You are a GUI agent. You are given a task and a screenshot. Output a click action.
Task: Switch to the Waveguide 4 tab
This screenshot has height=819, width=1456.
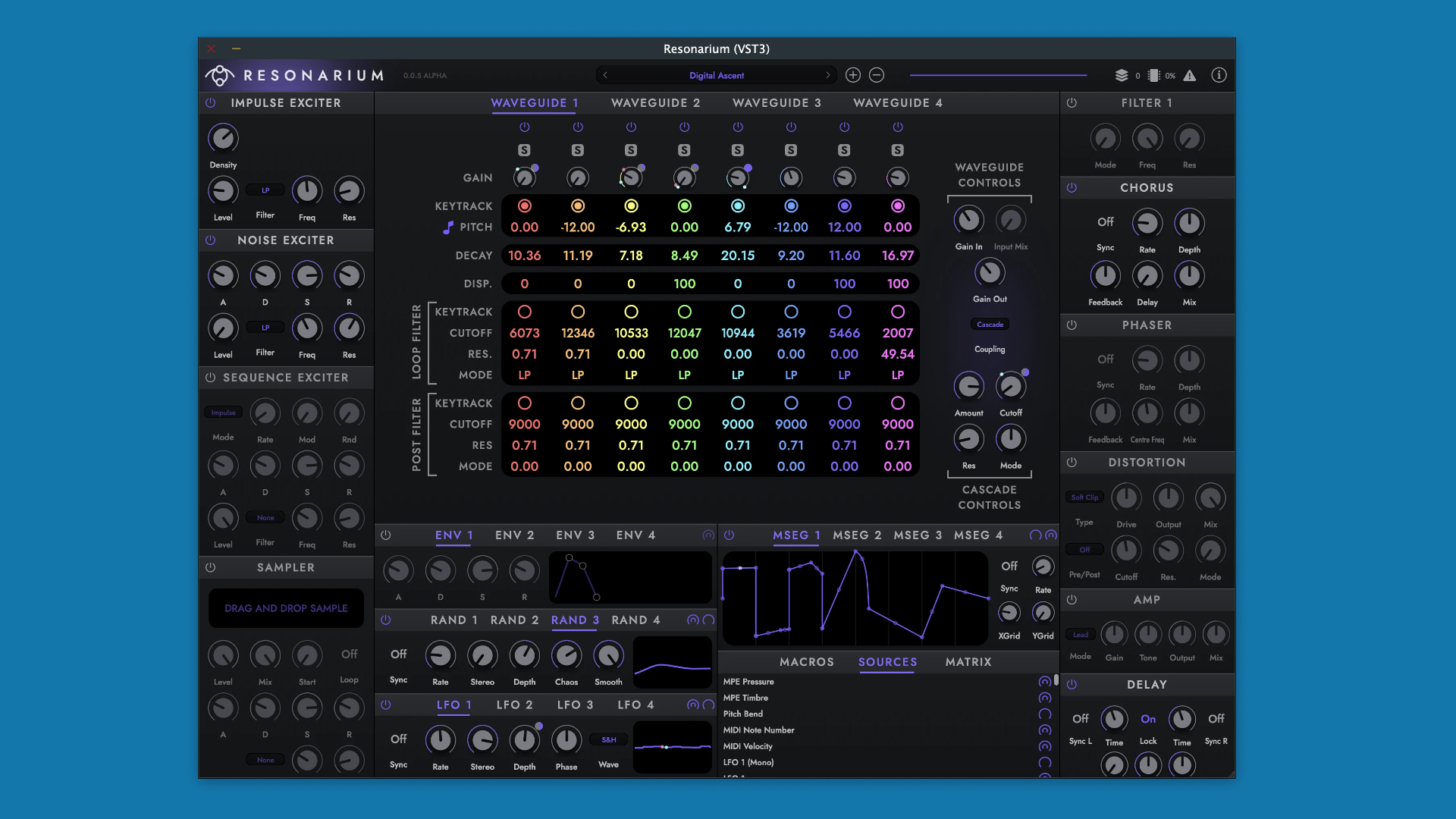(898, 103)
